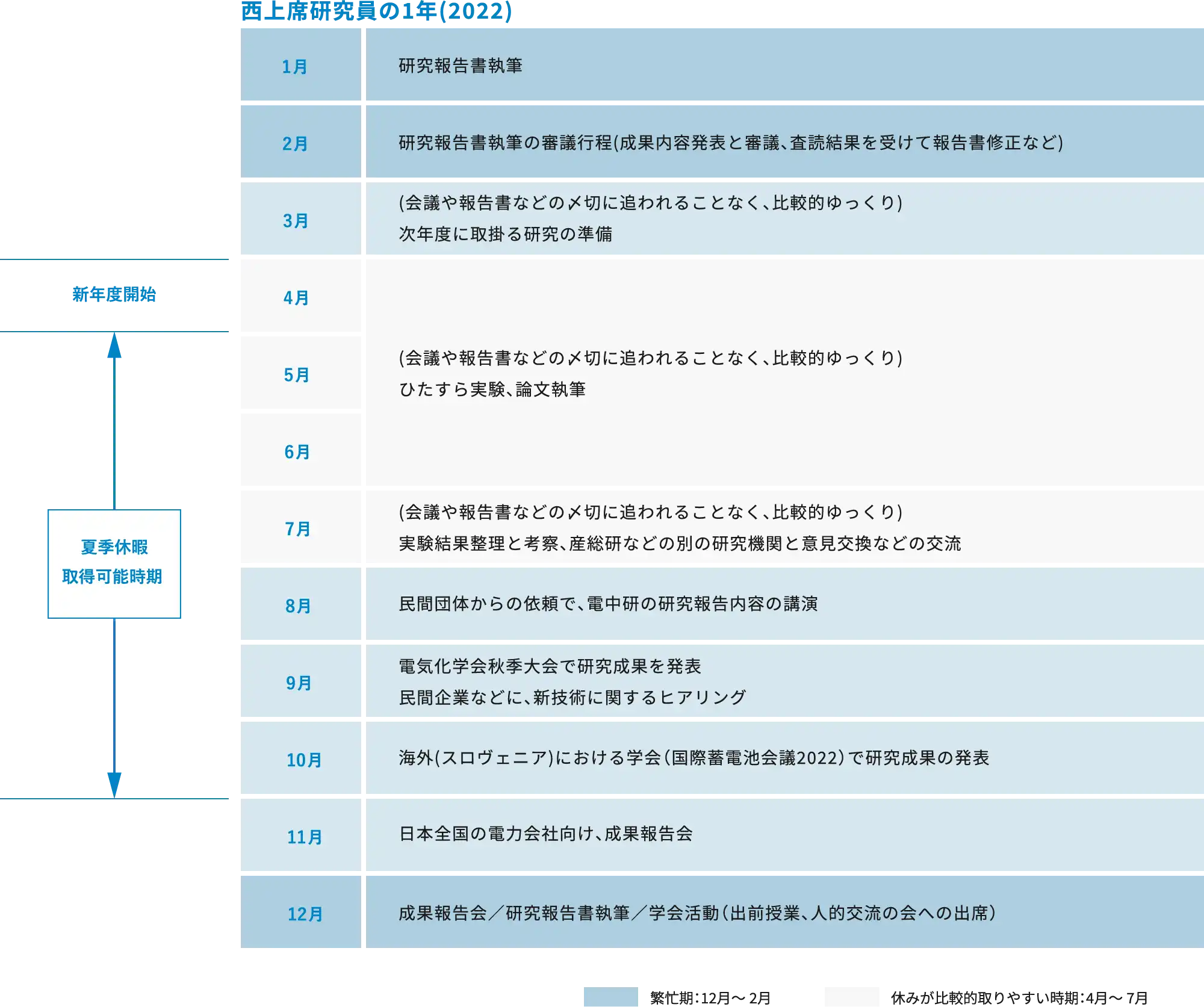The image size is (1204, 1007).
Task: Select the 5月 month cell
Action: [301, 373]
